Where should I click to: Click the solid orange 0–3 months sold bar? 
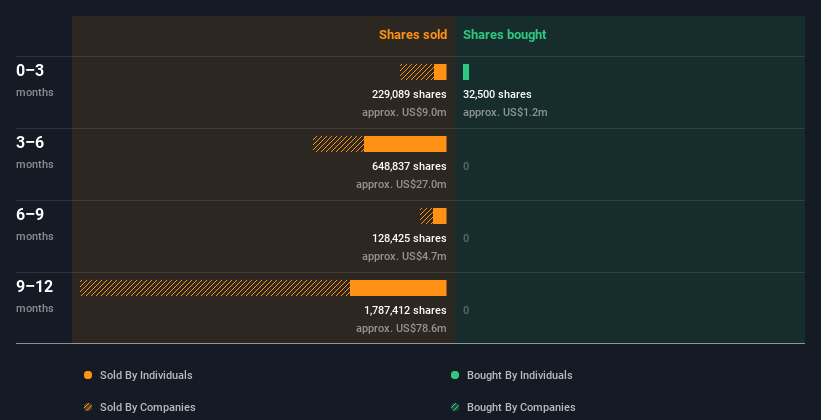[440, 72]
